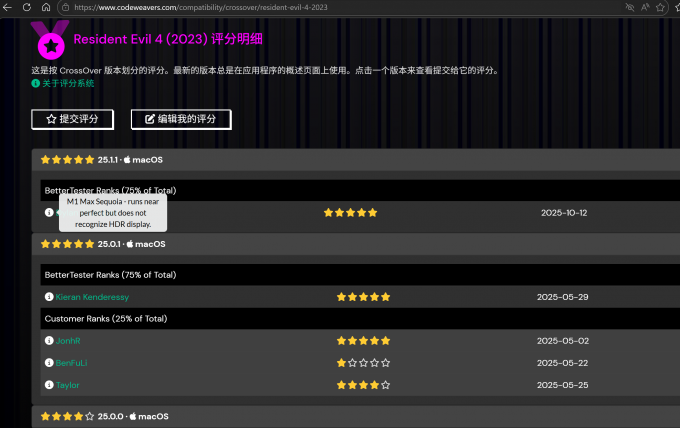Image resolution: width=680 pixels, height=428 pixels.
Task: Click the Apple logo in 25.0.1 header
Action: (x=130, y=244)
